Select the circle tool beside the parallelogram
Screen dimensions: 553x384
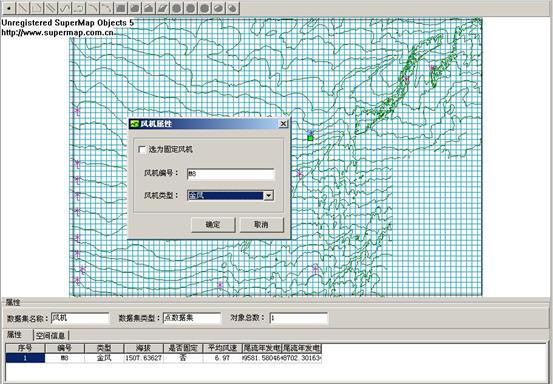(x=177, y=8)
